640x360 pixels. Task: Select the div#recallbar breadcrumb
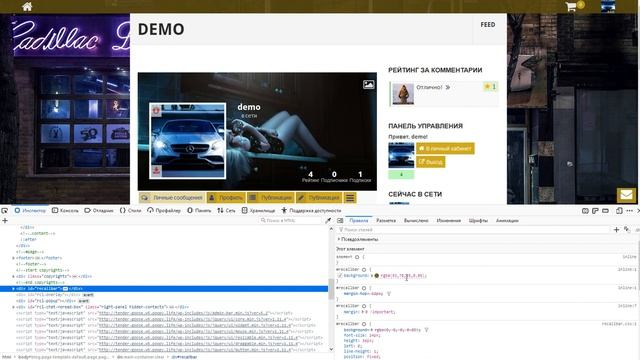184,357
